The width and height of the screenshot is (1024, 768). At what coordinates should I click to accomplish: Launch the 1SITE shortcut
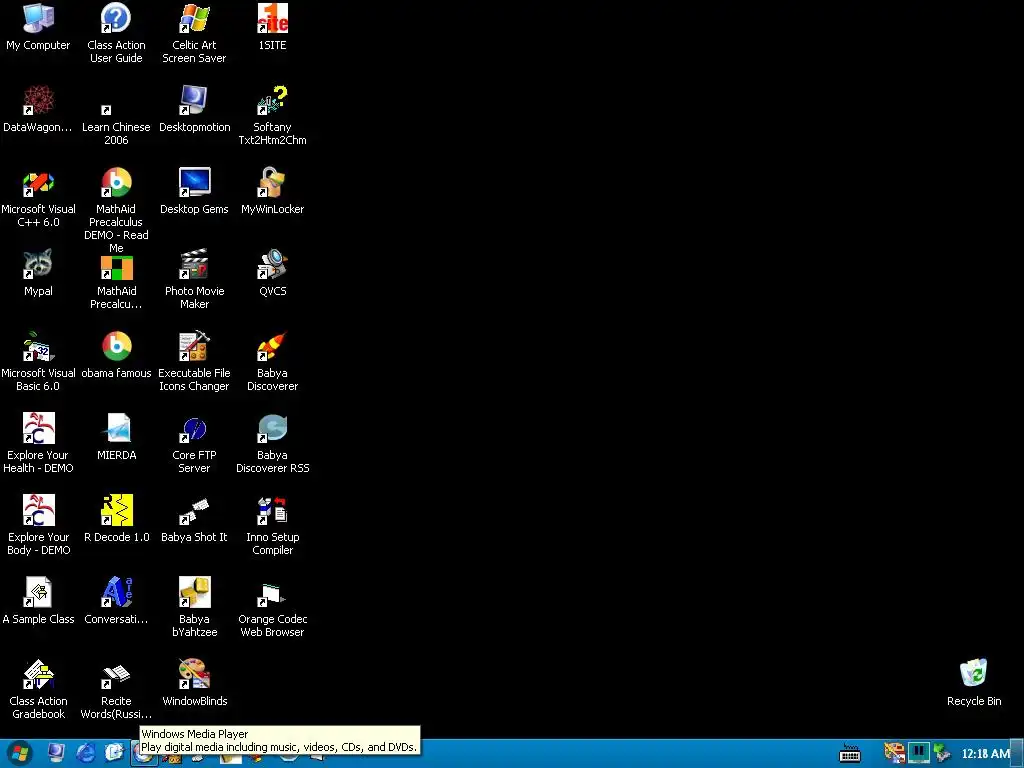[272, 18]
